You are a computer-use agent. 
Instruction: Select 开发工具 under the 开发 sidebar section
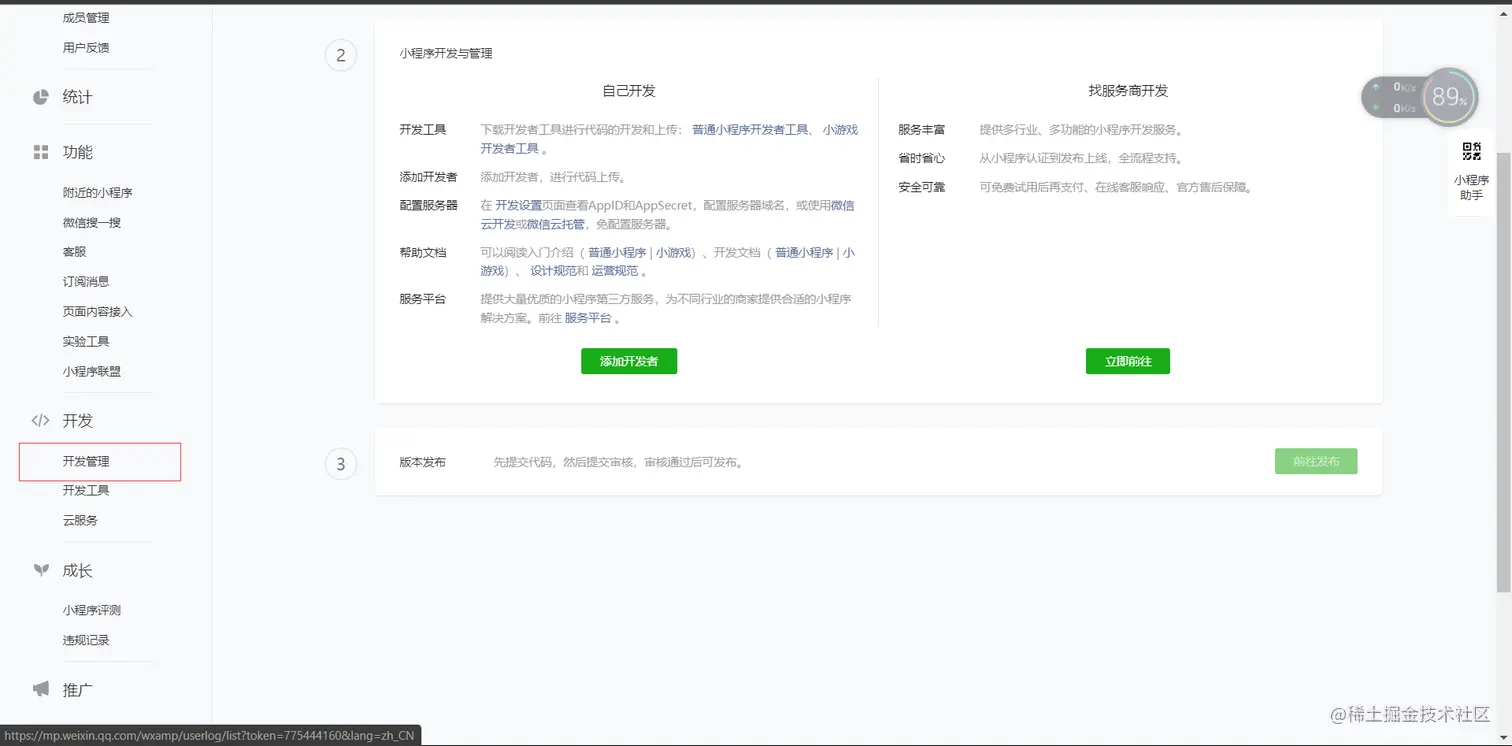point(86,491)
